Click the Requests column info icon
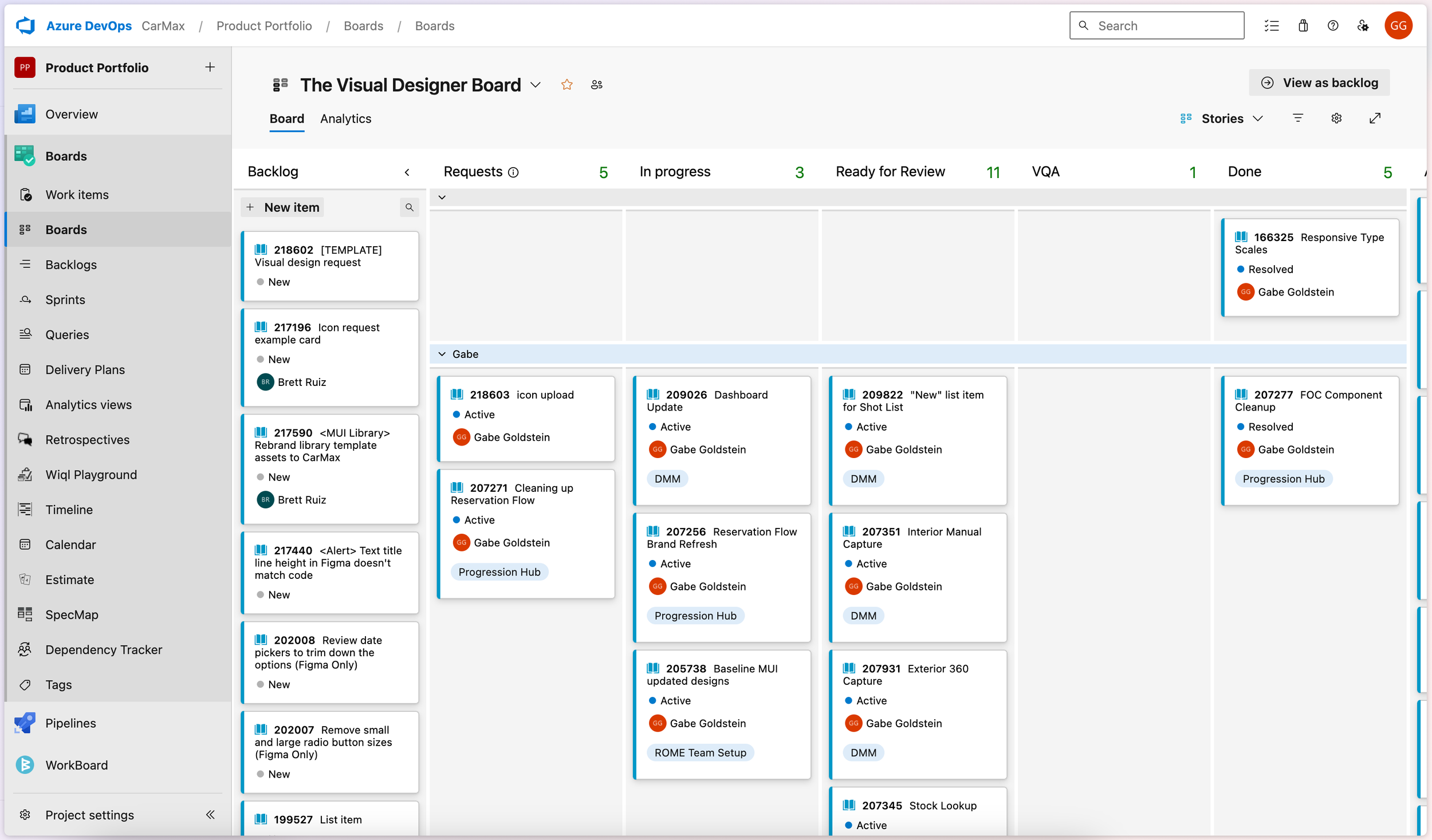Screen dimensions: 1432x840 point(514,172)
